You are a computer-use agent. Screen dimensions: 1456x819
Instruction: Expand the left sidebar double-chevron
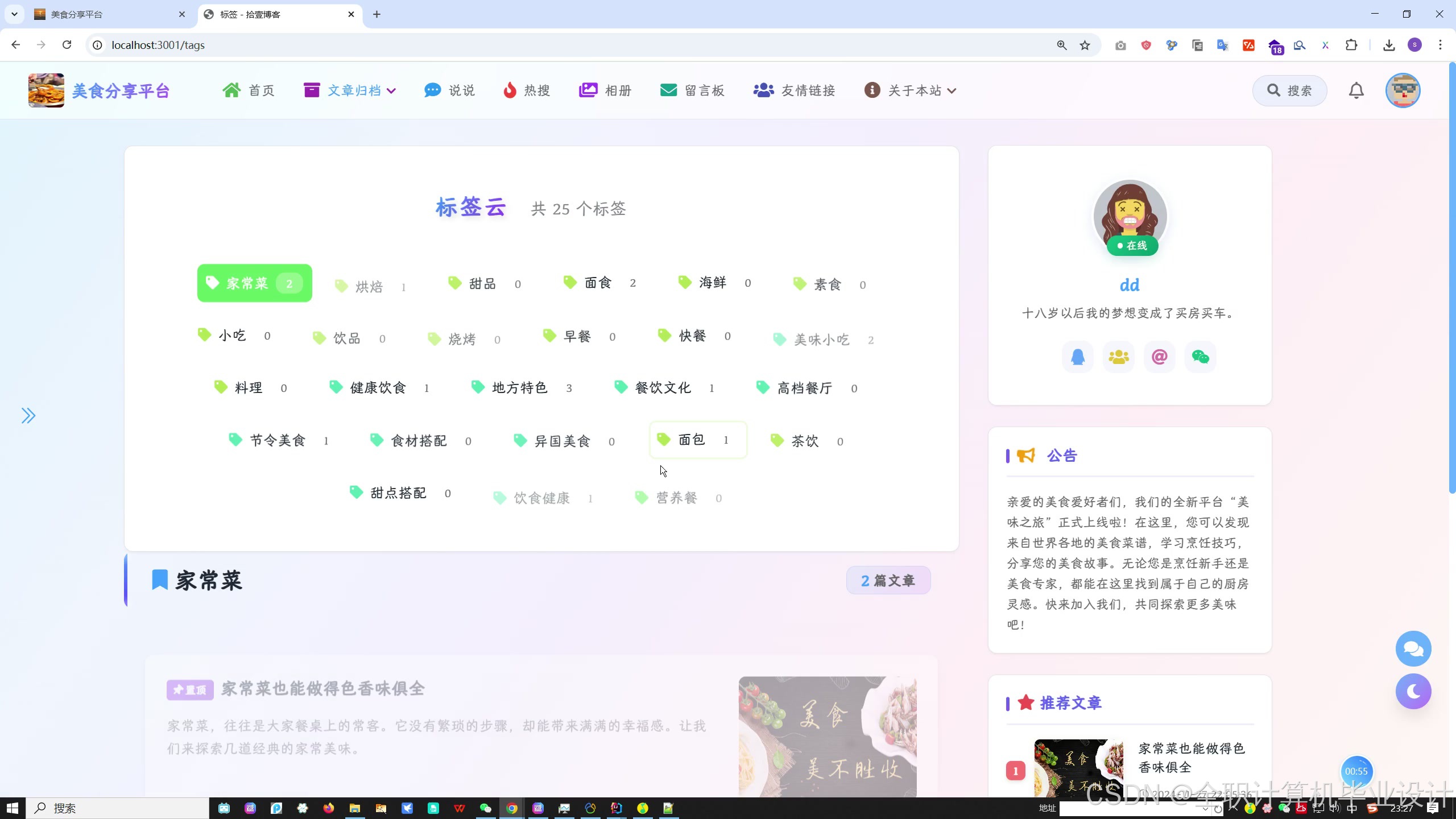[x=28, y=416]
